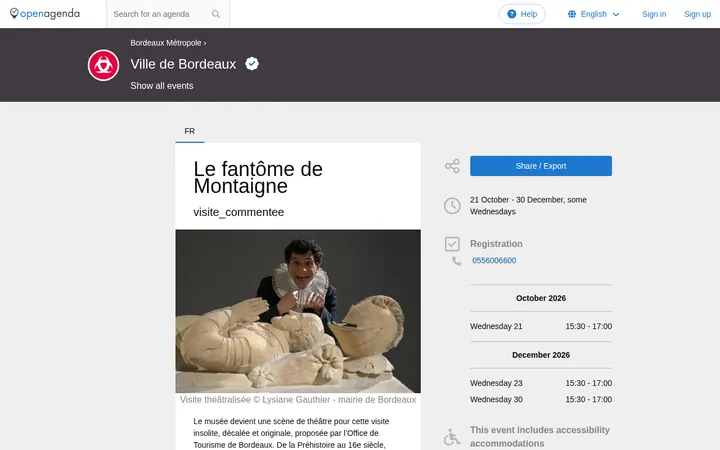
Task: Click the verified badge icon
Action: (x=252, y=63)
